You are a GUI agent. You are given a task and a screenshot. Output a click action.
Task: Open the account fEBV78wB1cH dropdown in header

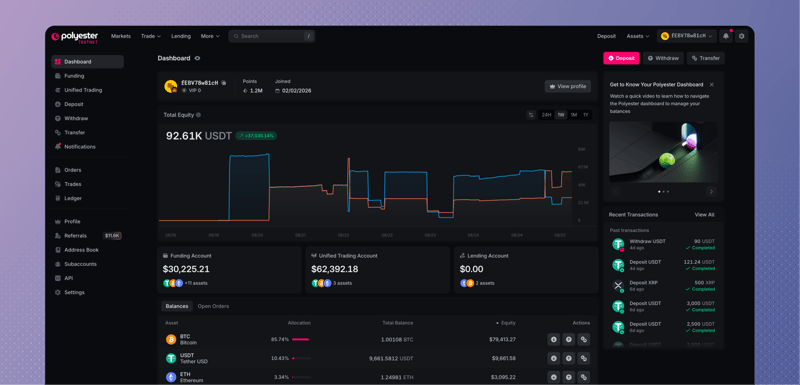pyautogui.click(x=687, y=36)
